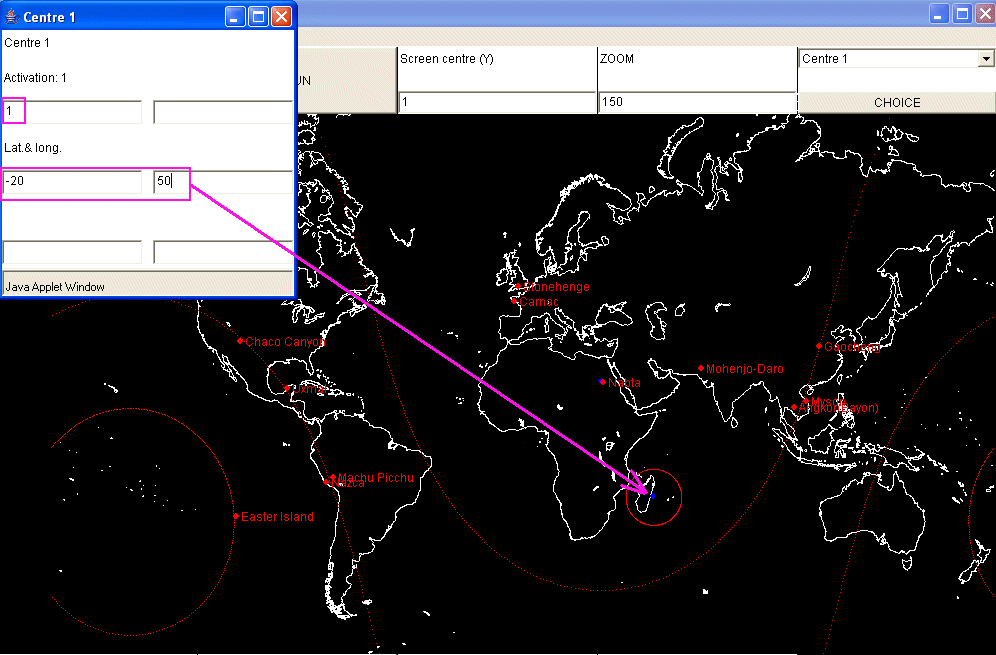Click the Java icon in Centre 1 title bar
The image size is (996, 655).
click(x=12, y=16)
